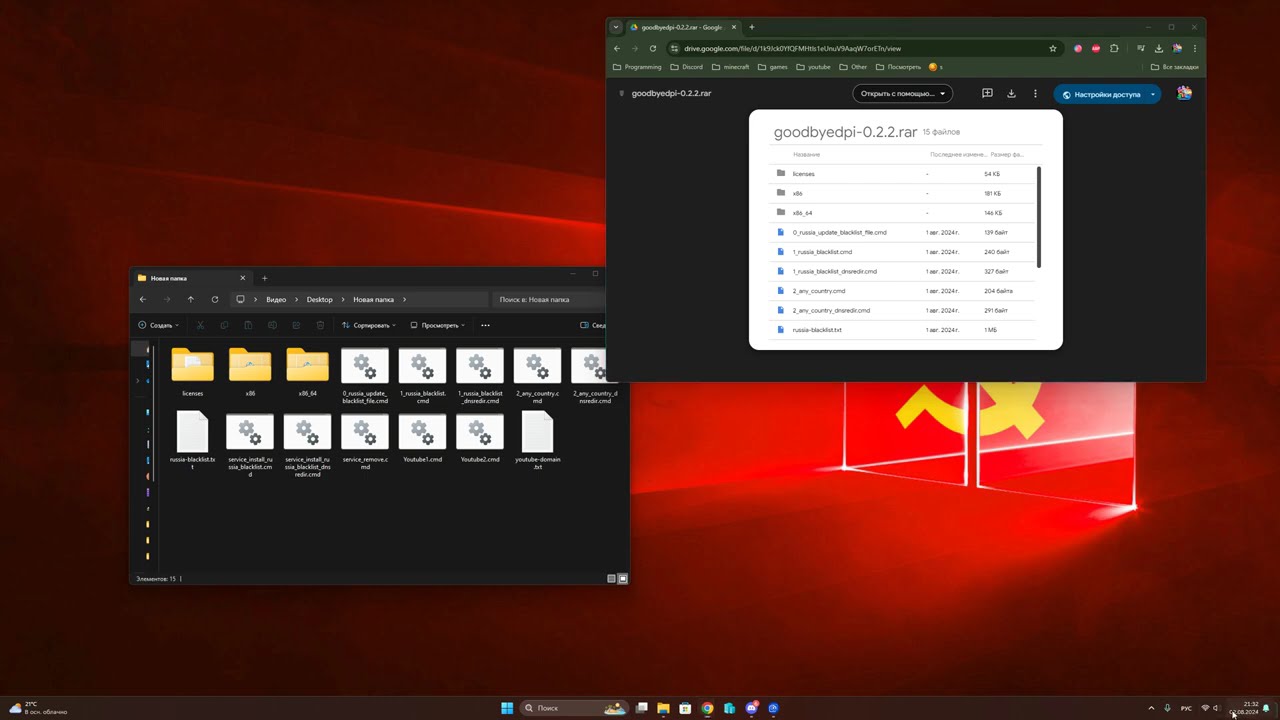Viewport: 1280px width, 720px height.
Task: Open the Chrome three-dot menu
Action: point(1195,48)
